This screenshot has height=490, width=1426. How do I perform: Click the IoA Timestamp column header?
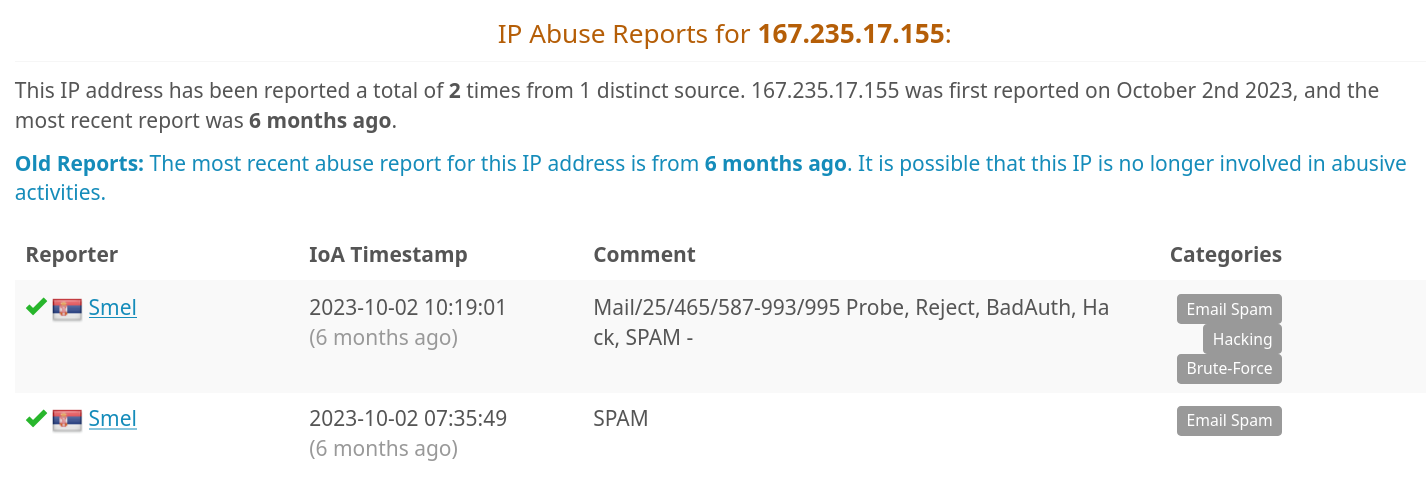click(x=388, y=255)
